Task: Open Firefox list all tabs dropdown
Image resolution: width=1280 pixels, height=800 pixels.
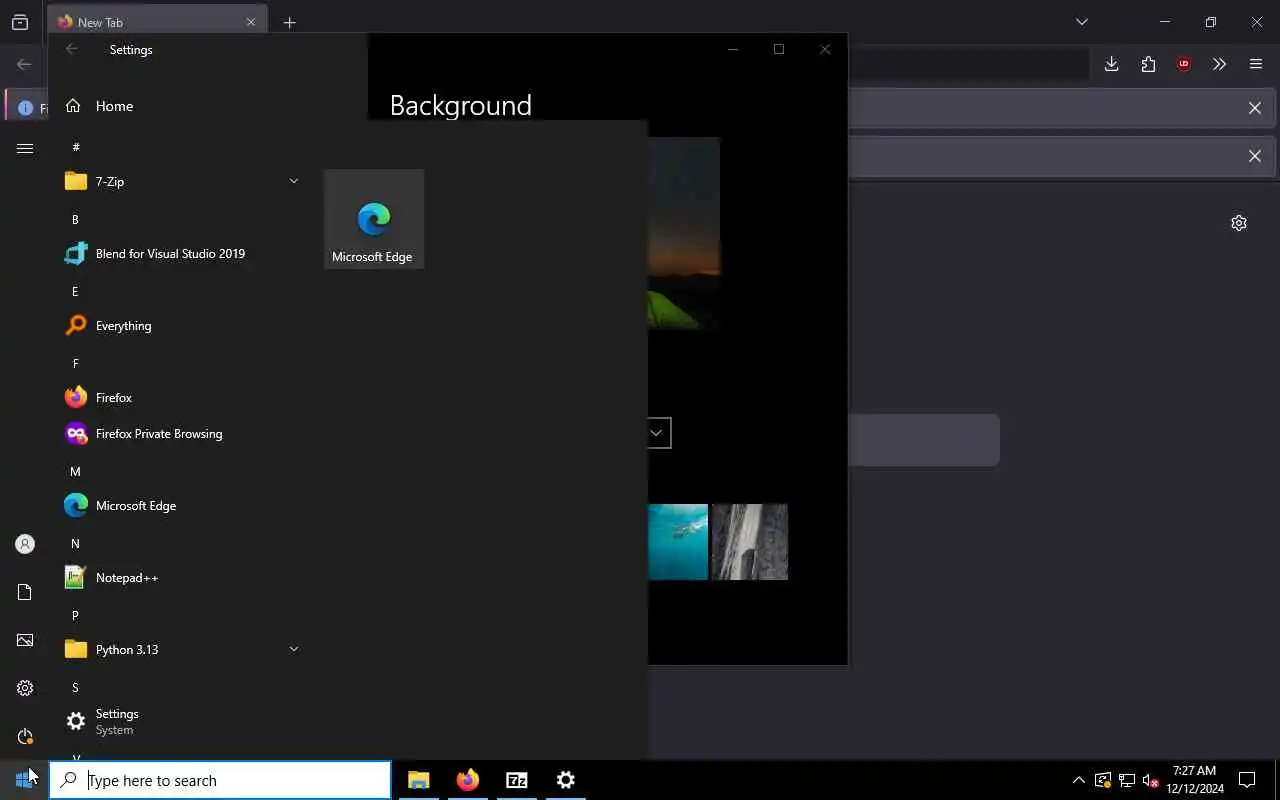Action: tap(1081, 22)
